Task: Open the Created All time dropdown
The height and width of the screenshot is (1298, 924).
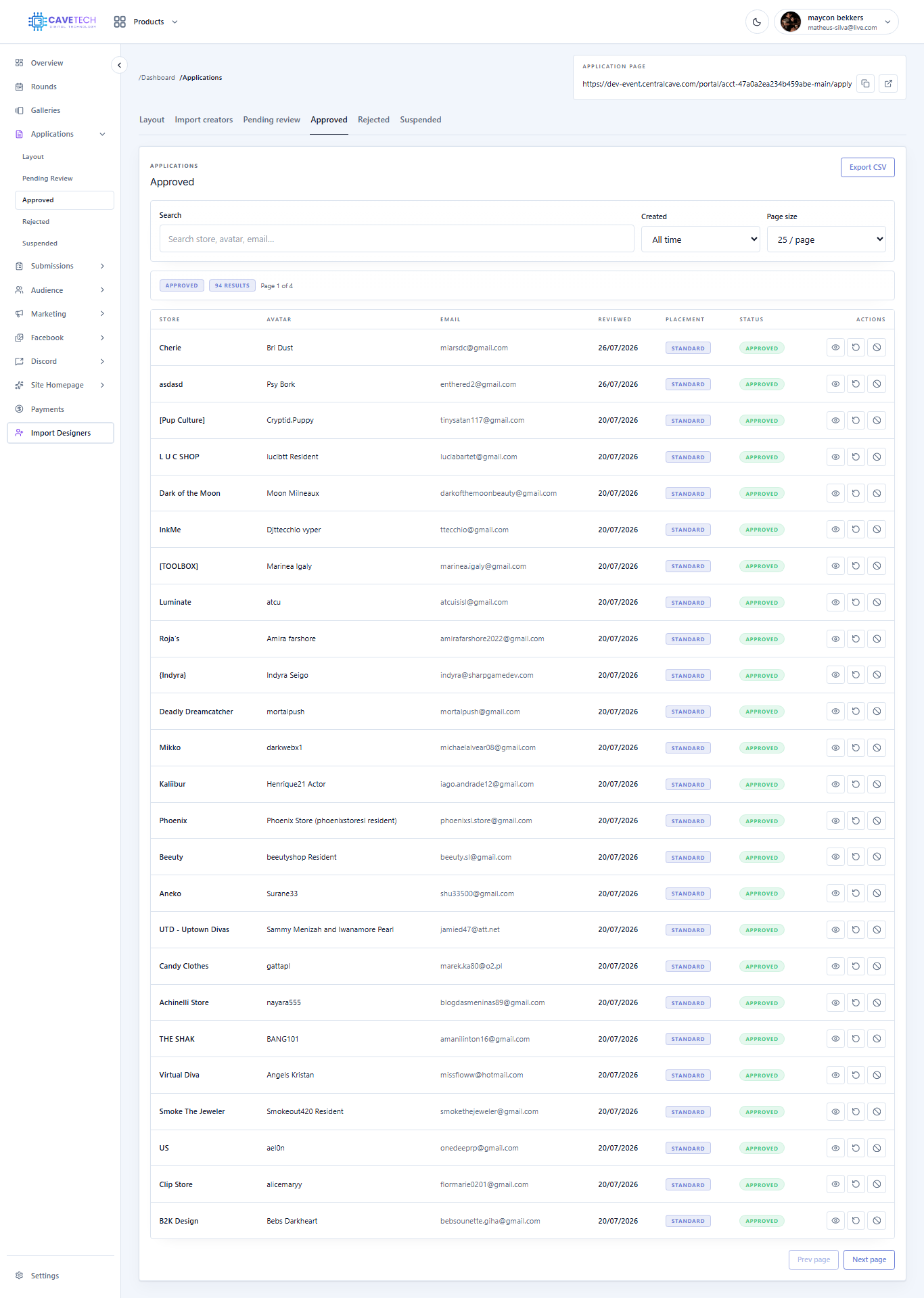Action: tap(700, 239)
